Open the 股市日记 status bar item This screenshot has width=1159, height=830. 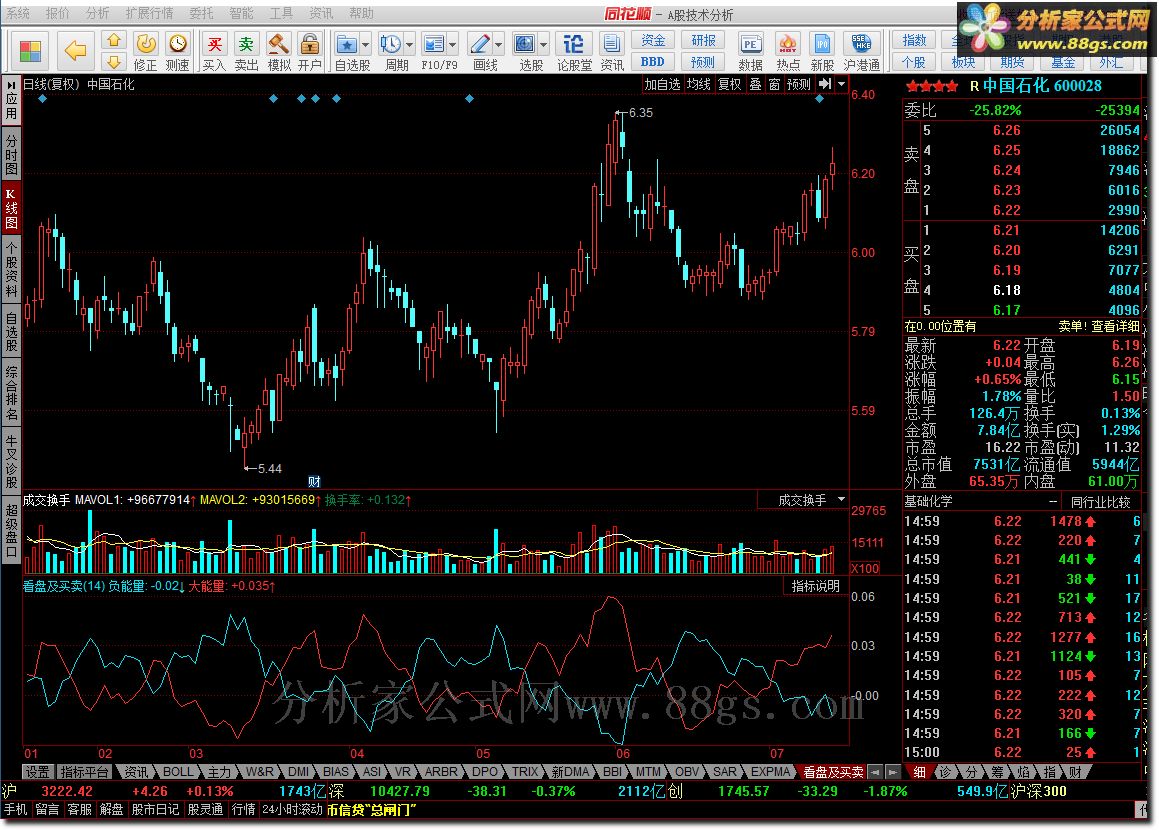click(154, 809)
